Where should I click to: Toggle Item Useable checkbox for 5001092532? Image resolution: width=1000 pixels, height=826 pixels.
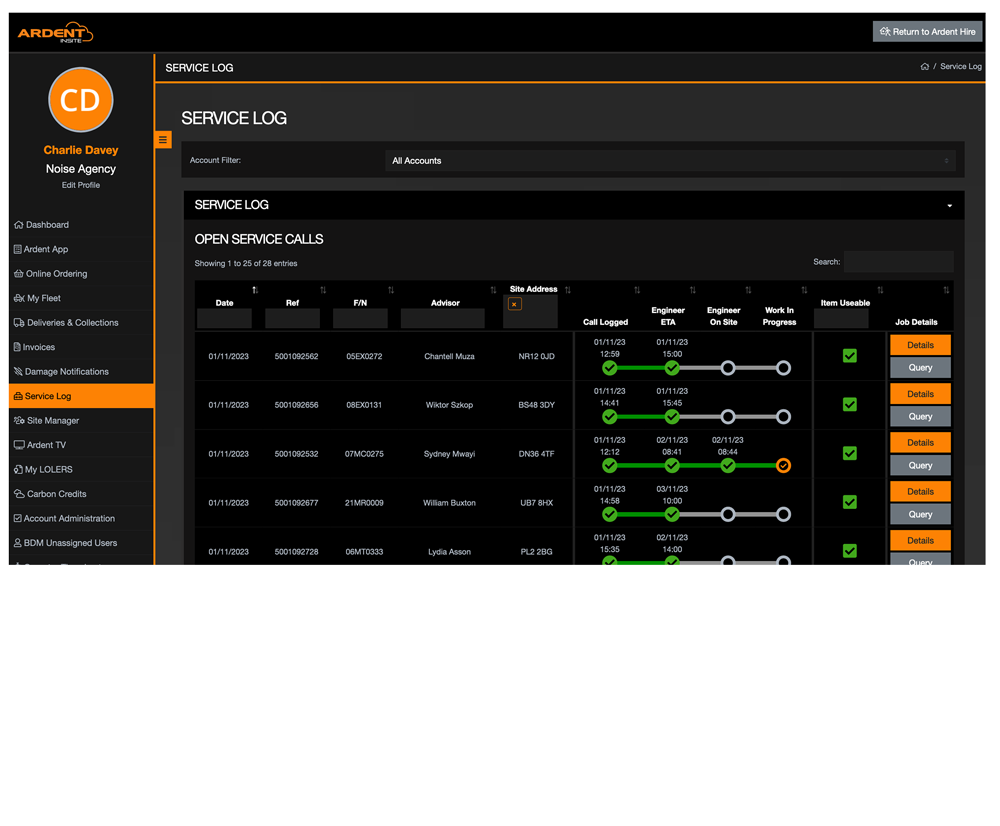[849, 454]
